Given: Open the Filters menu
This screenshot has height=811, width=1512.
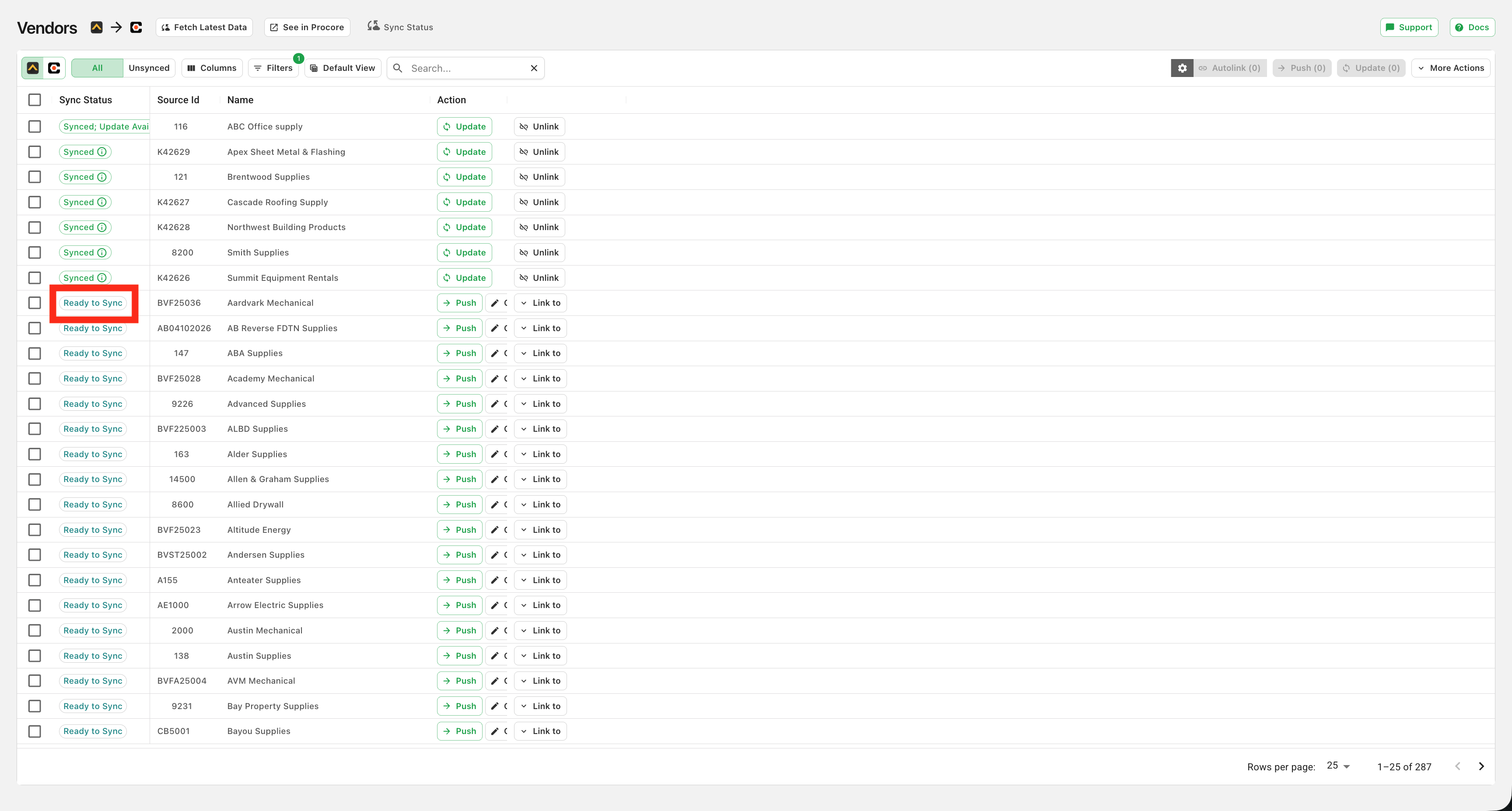Looking at the screenshot, I should (273, 68).
